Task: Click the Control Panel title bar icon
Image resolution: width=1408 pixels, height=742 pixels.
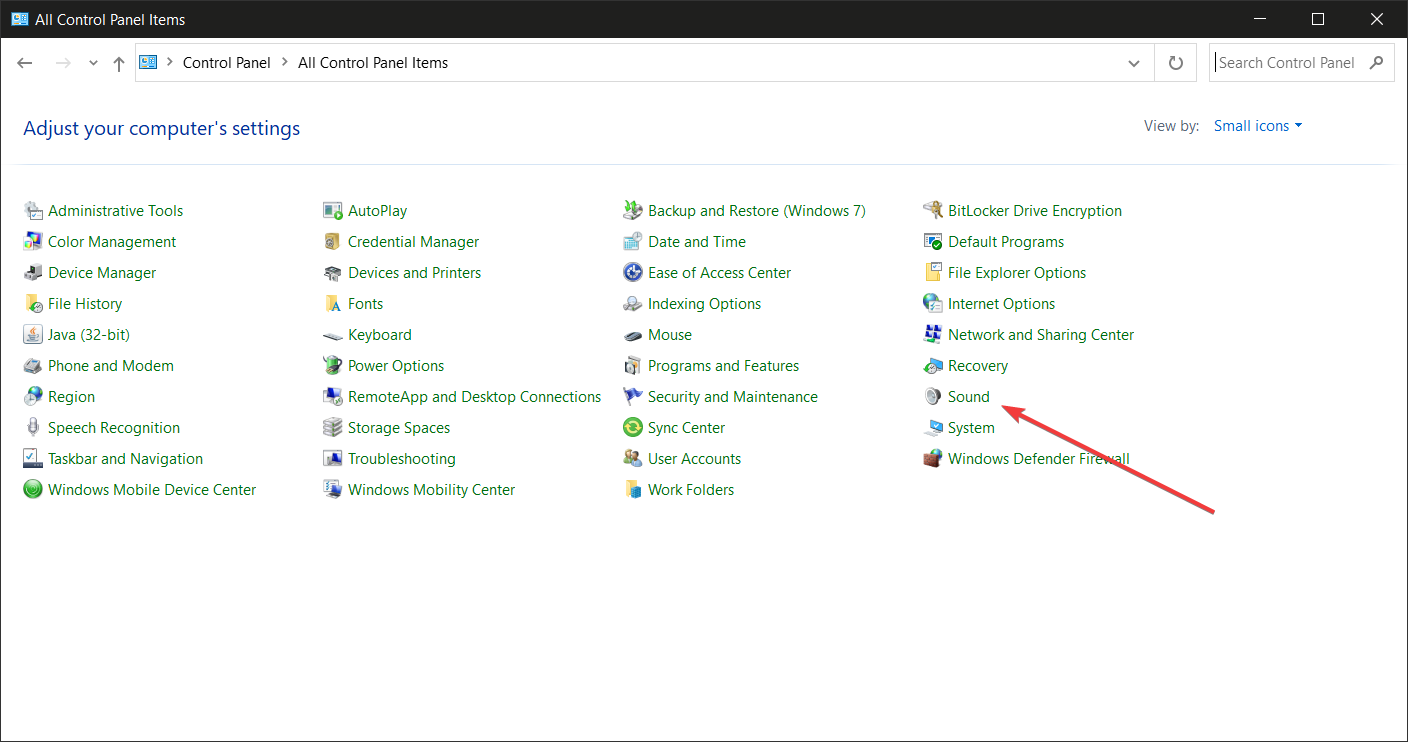Action: 19,19
